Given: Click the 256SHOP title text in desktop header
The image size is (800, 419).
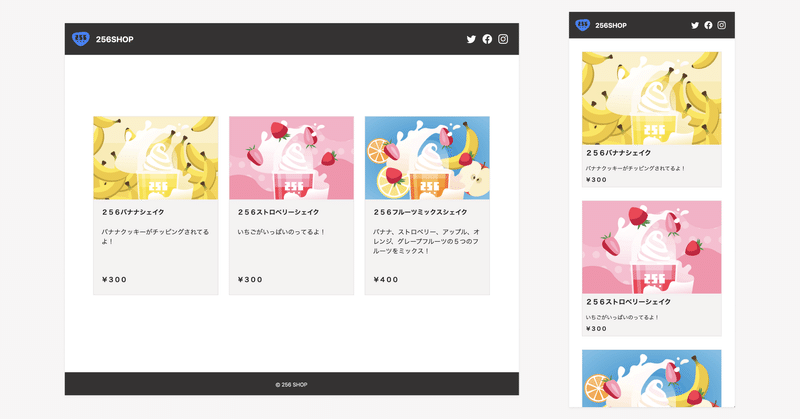Looking at the screenshot, I should point(115,39).
